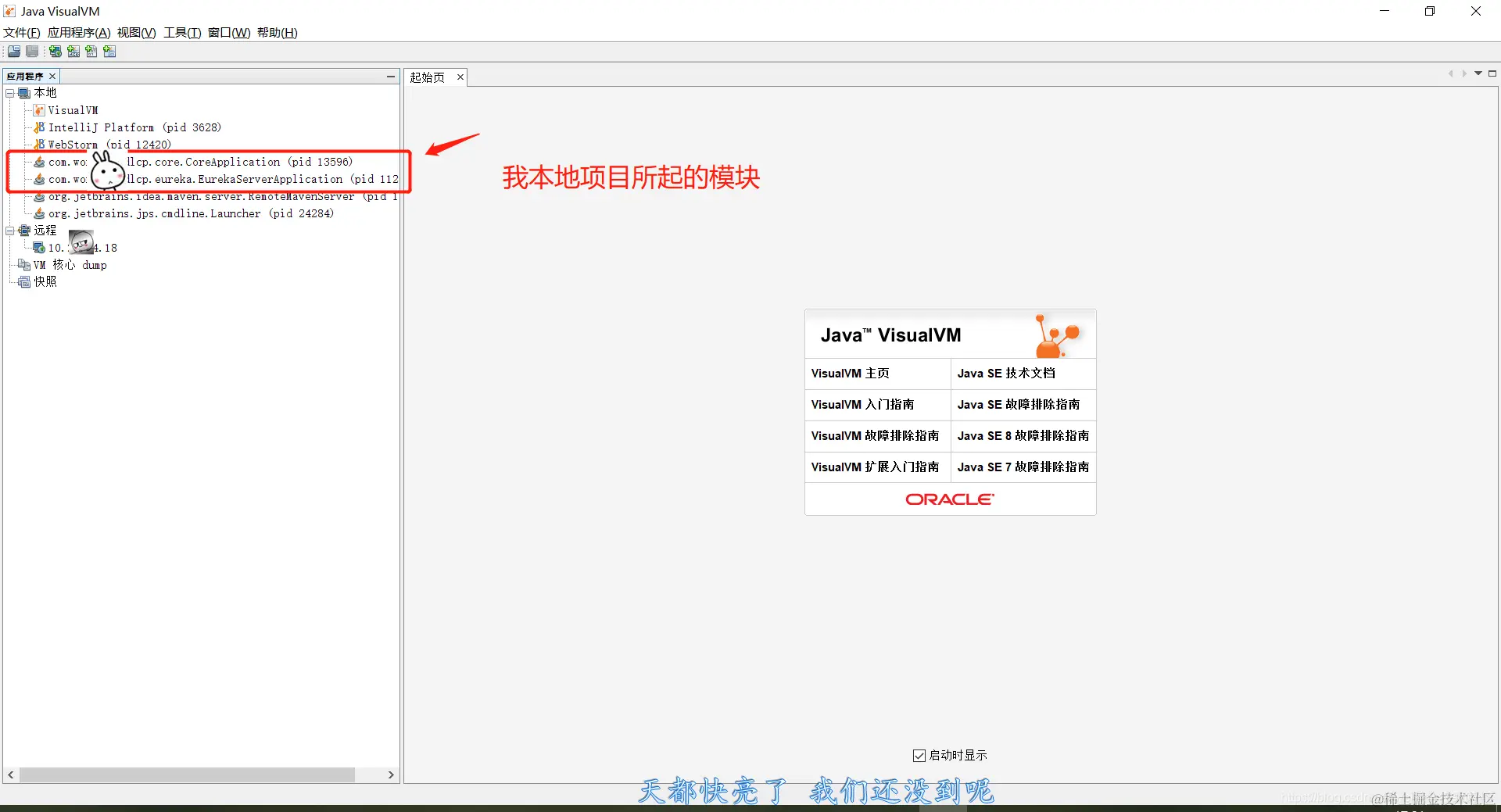Click the add application snapshot toolbar icon
This screenshot has width=1501, height=812.
109,52
